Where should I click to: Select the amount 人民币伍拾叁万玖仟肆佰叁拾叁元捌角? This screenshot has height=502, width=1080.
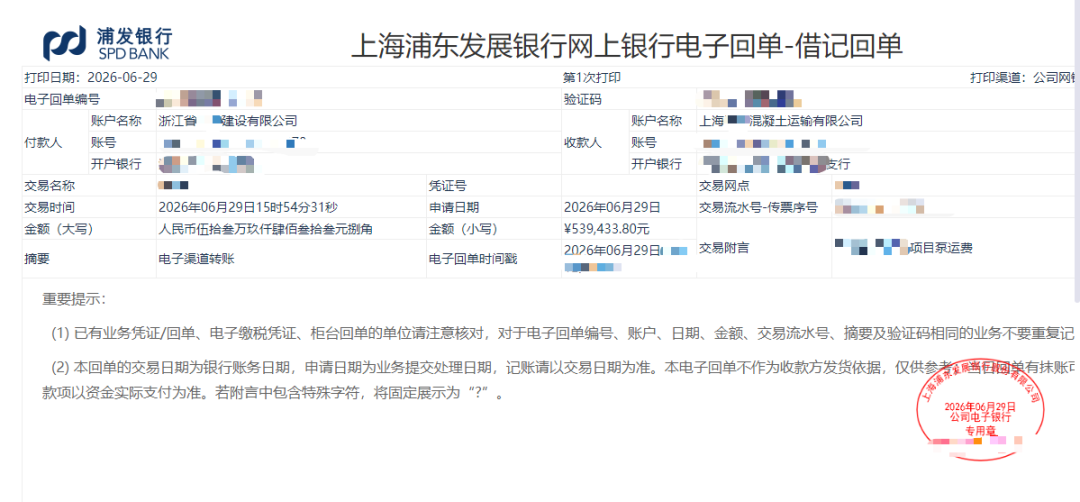point(266,229)
